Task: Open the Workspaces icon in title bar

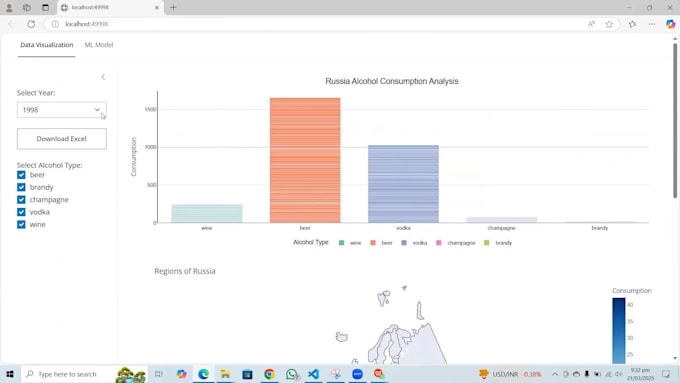Action: coord(27,7)
